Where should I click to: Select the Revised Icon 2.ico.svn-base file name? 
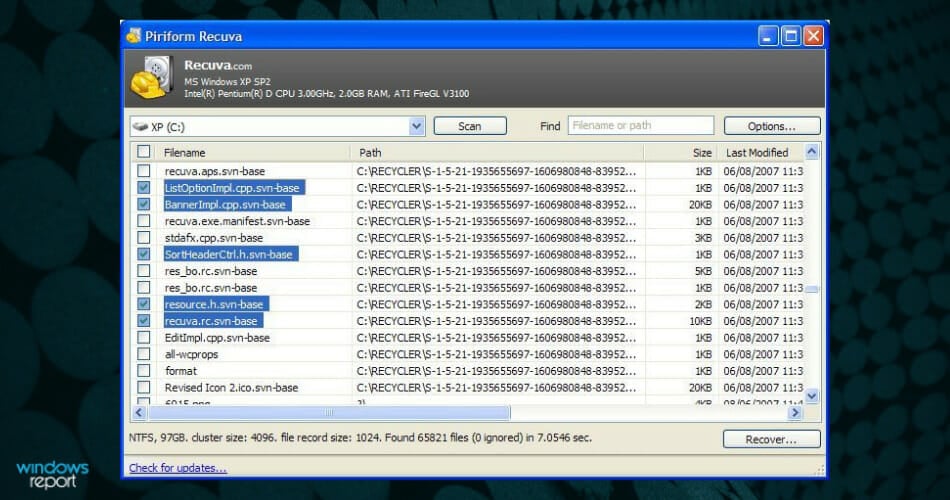(x=231, y=387)
